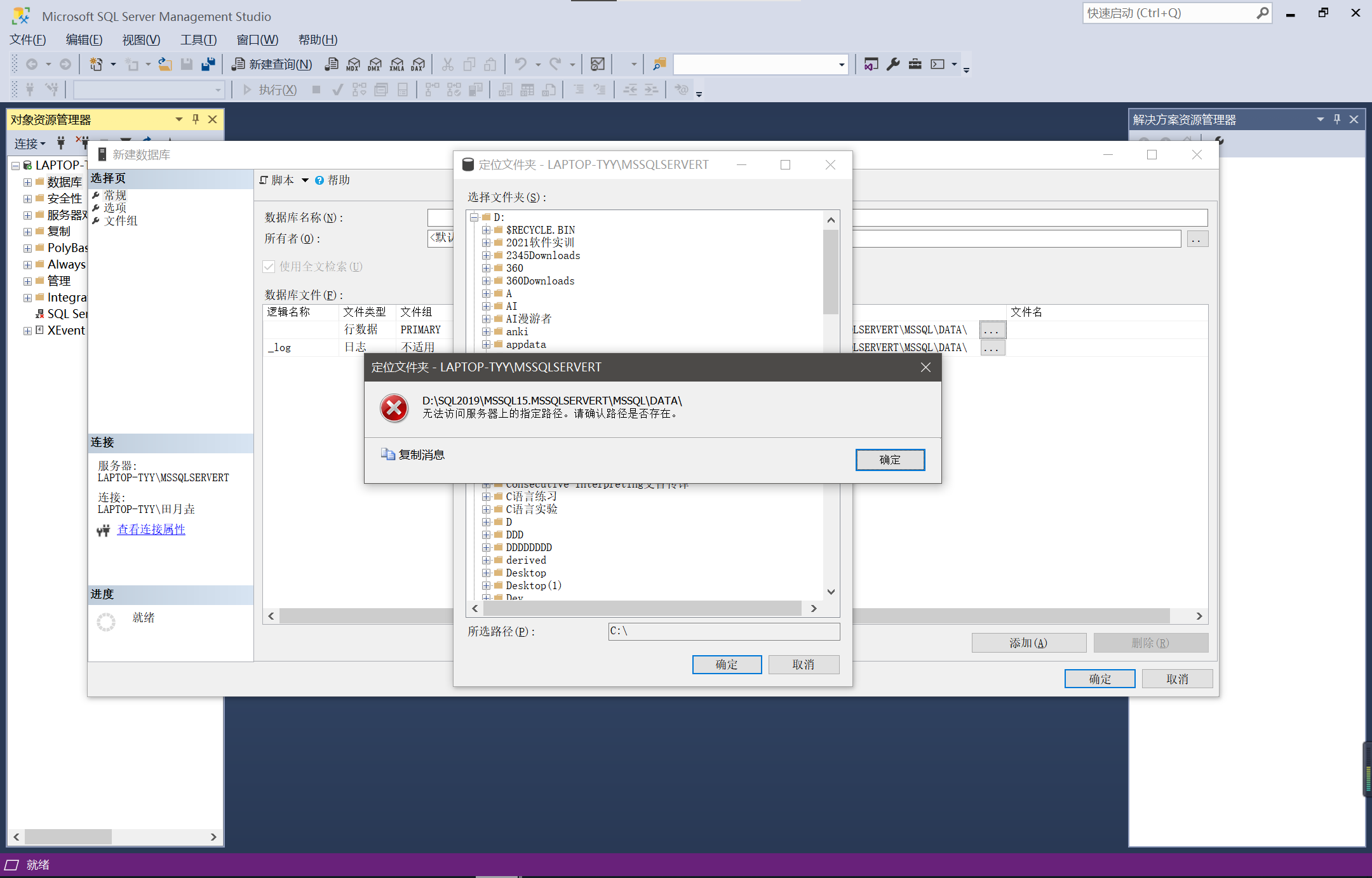
Task: Click the New Query icon in the toolbar
Action: click(x=238, y=64)
